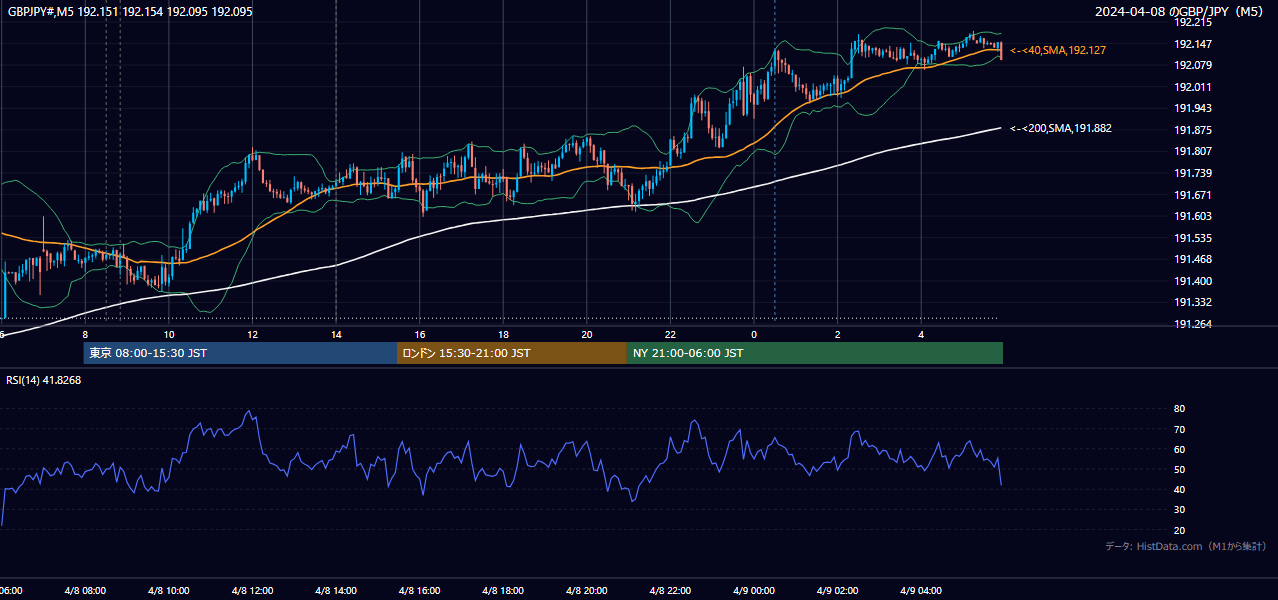Click price axis label 192.215
This screenshot has height=600, width=1278.
[1192, 22]
